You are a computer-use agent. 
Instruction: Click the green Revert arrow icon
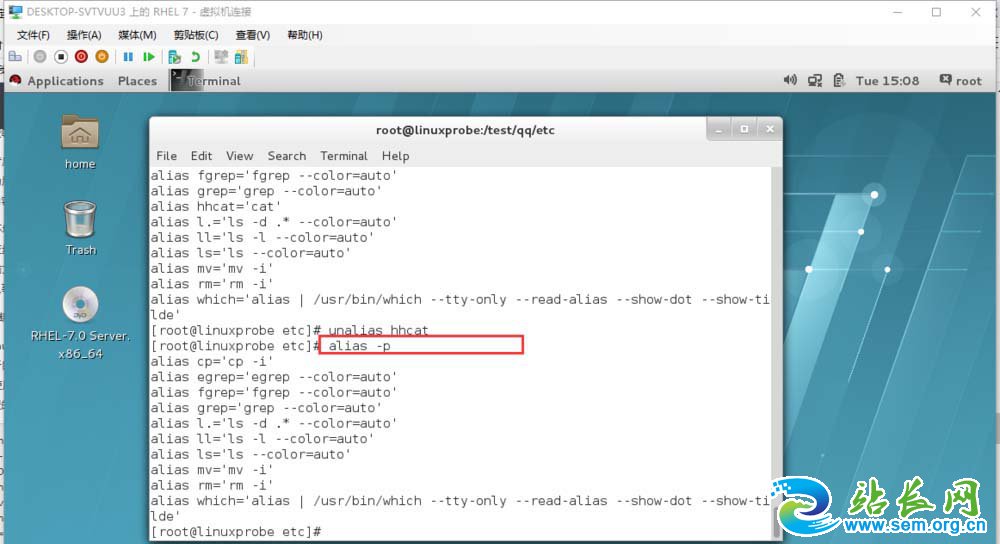tap(195, 57)
